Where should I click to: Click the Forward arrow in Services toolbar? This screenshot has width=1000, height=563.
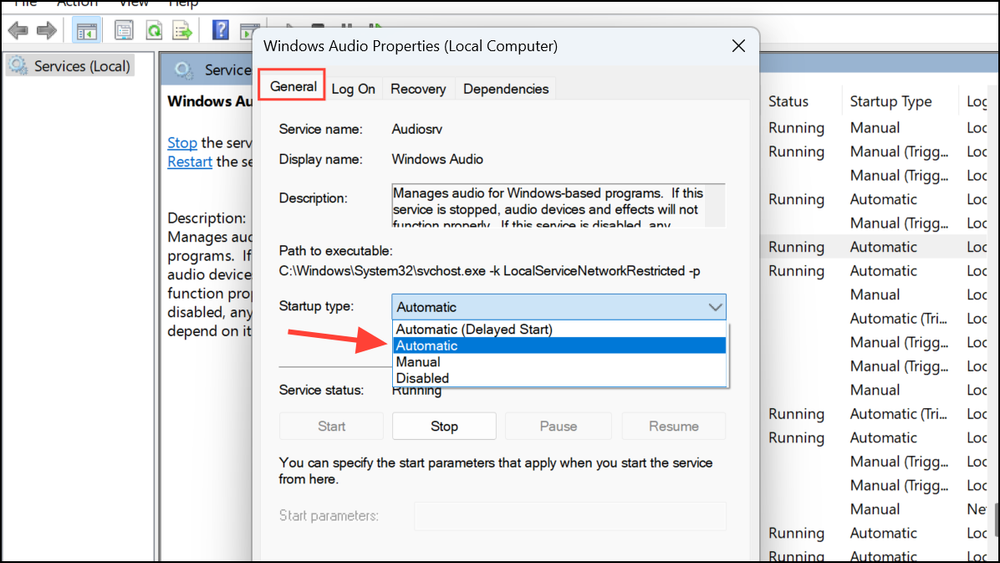pyautogui.click(x=47, y=30)
